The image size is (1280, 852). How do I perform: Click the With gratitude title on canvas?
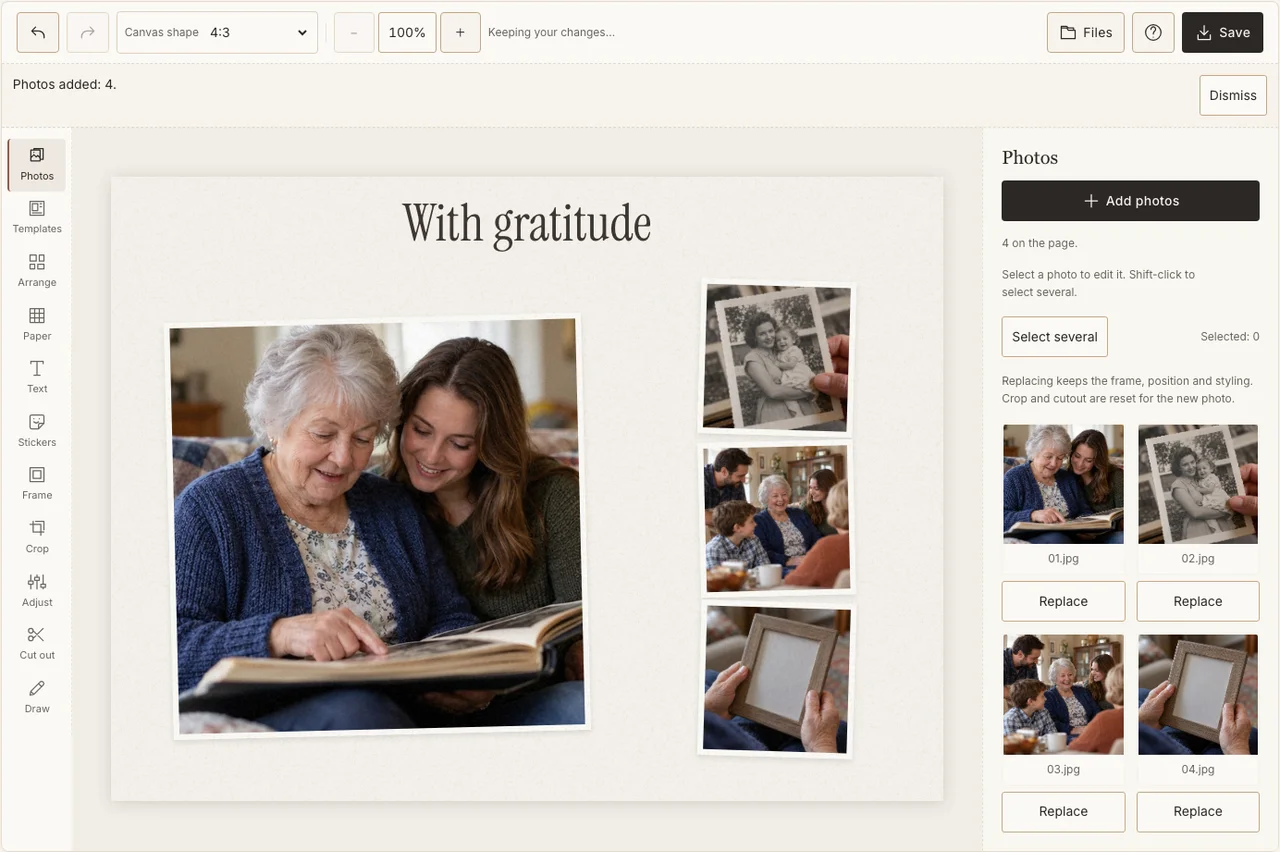[527, 224]
